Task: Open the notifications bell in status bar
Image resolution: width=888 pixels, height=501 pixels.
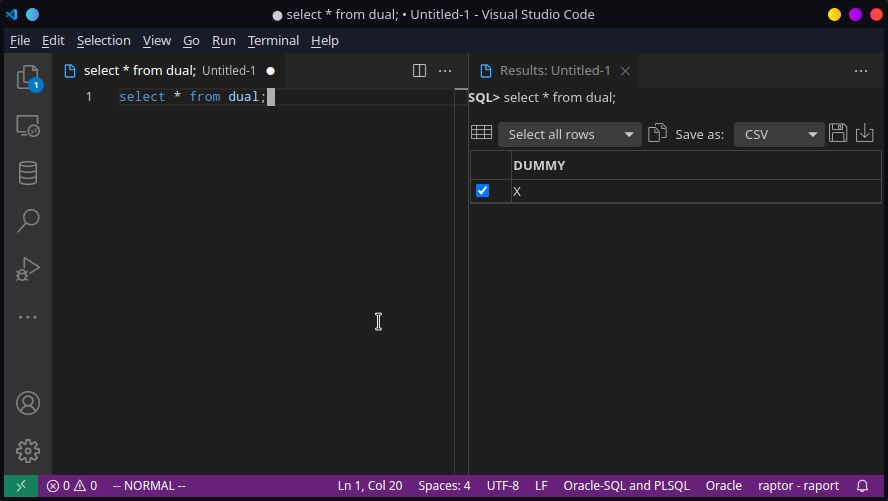Action: tap(862, 486)
